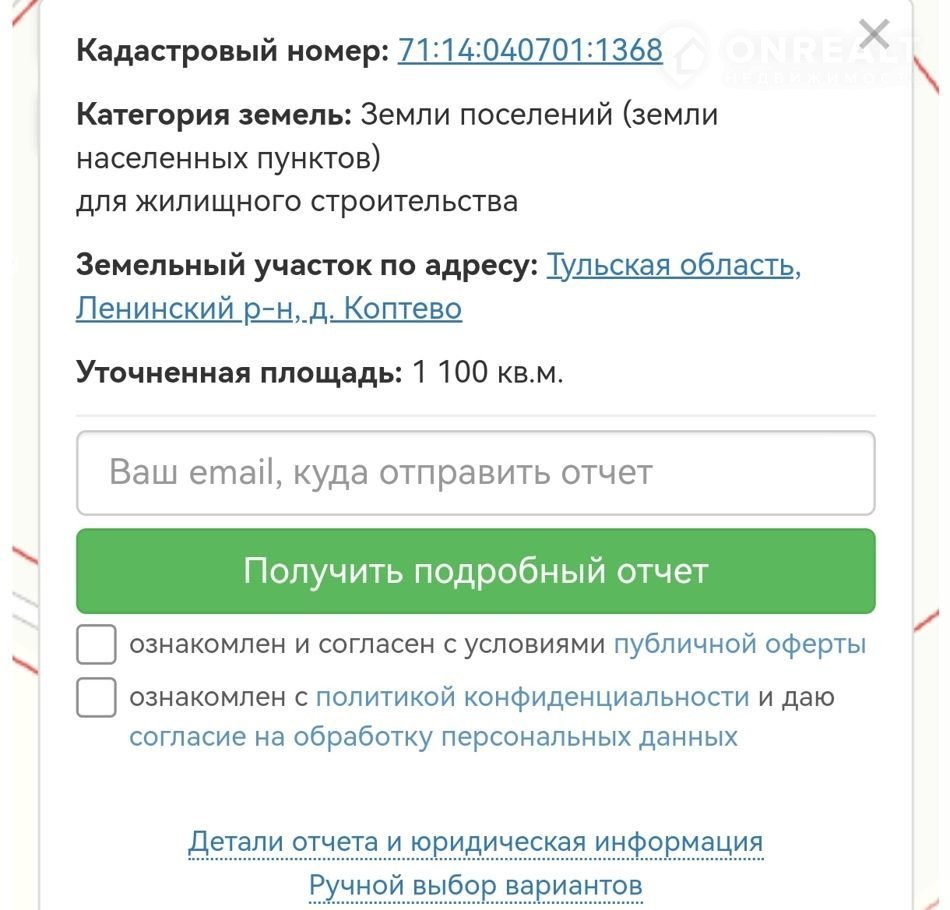The height and width of the screenshot is (910, 950).
Task: Open the политикой конфиденциальности link
Action: click(532, 697)
